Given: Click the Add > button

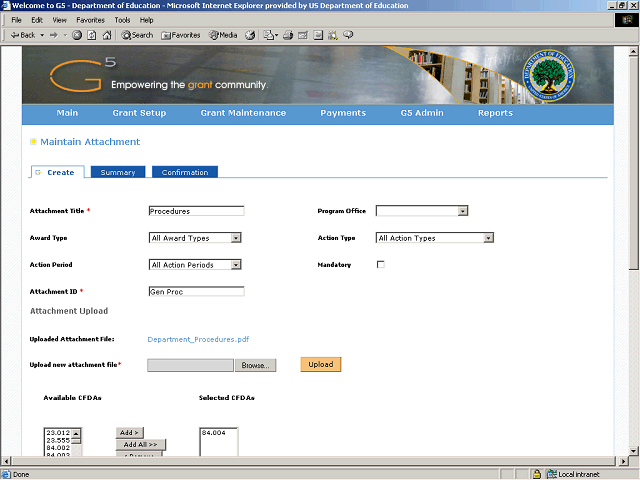Looking at the screenshot, I should (129, 433).
